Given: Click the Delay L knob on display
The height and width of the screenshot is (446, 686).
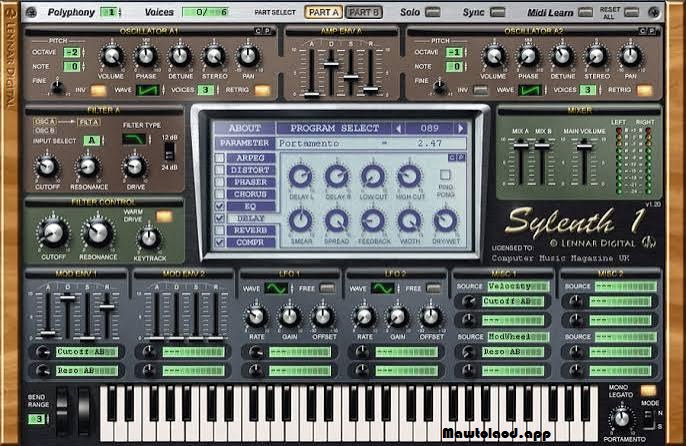Looking at the screenshot, I should click(301, 177).
